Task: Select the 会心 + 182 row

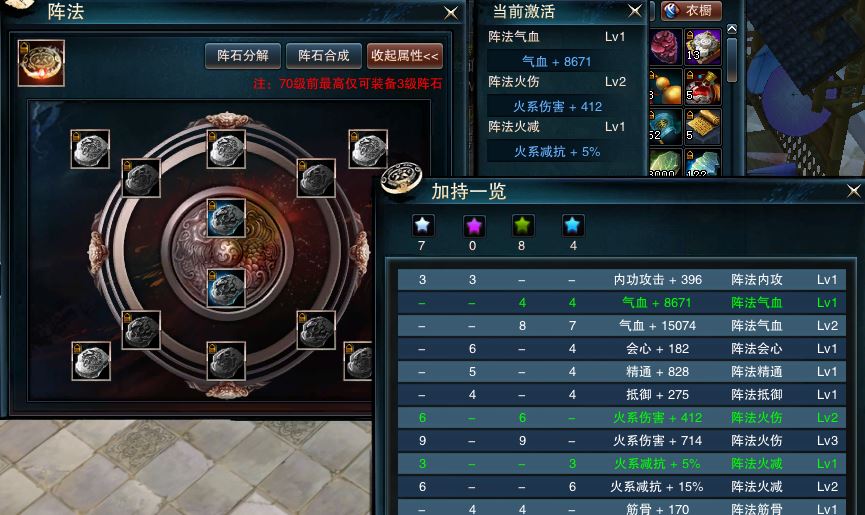Action: point(621,348)
